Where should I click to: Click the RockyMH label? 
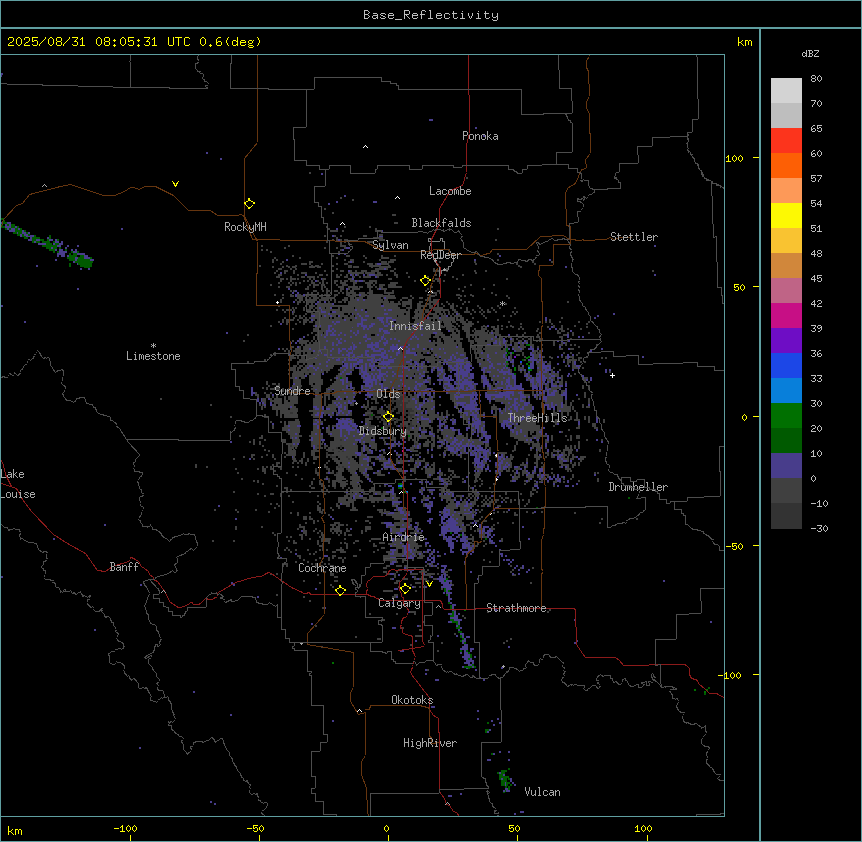245,227
